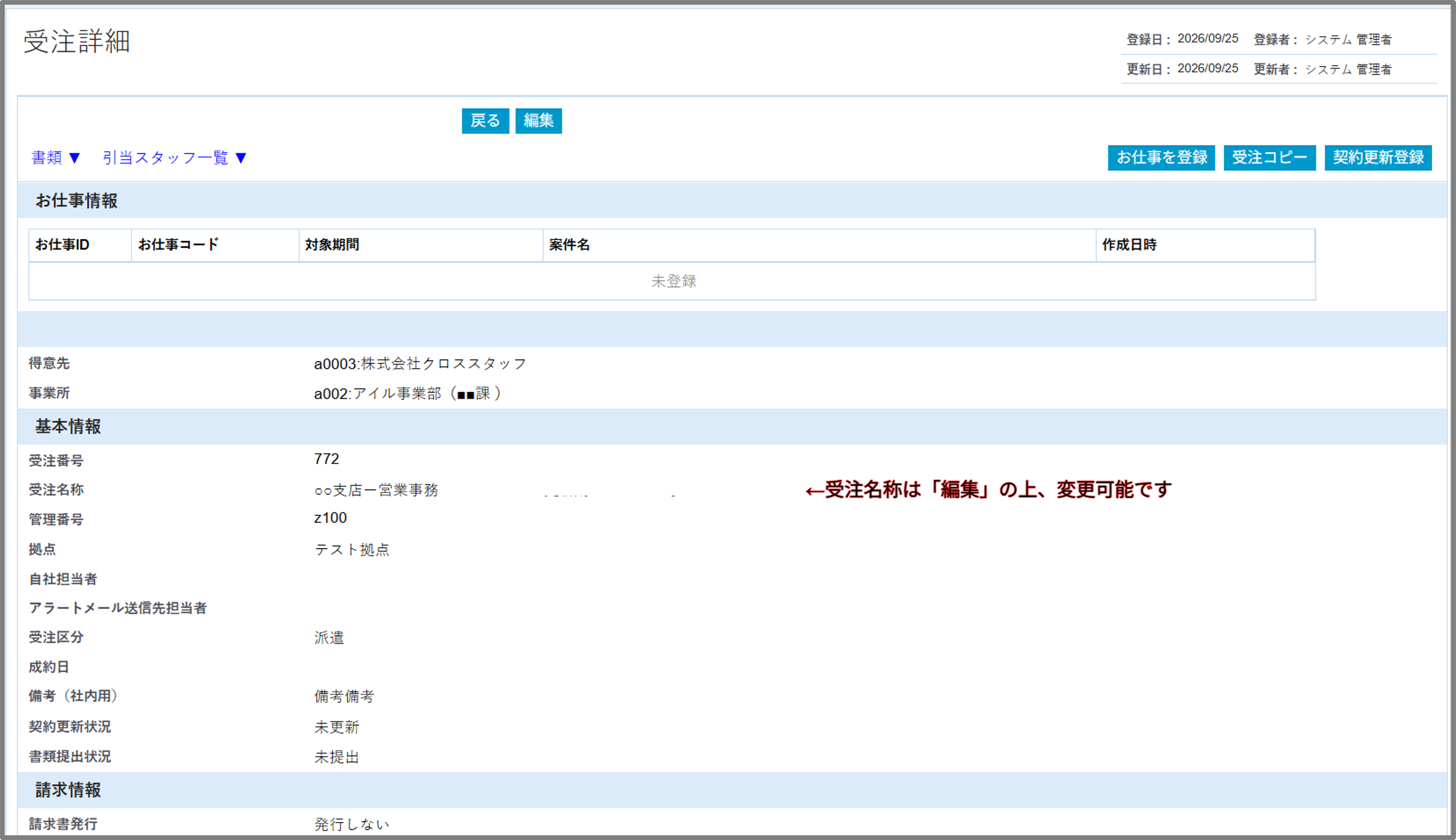Click the 登録者 name システム 管理者
This screenshot has height=840, width=1456.
(x=1348, y=39)
